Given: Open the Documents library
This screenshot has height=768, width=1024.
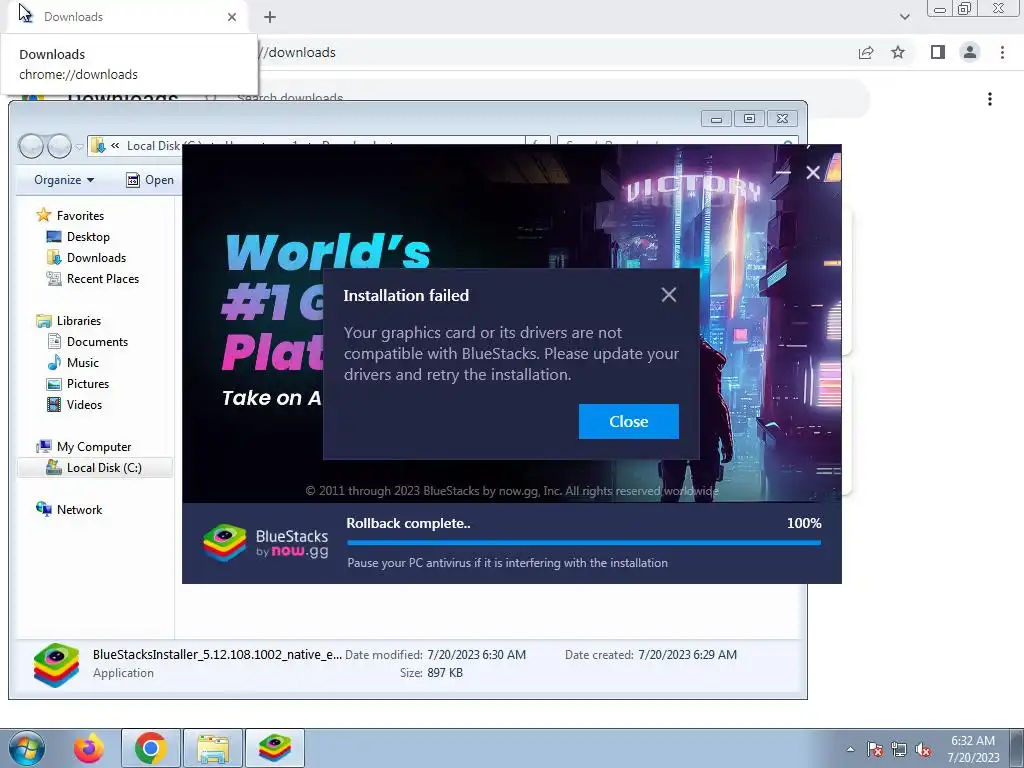Looking at the screenshot, I should tap(97, 342).
